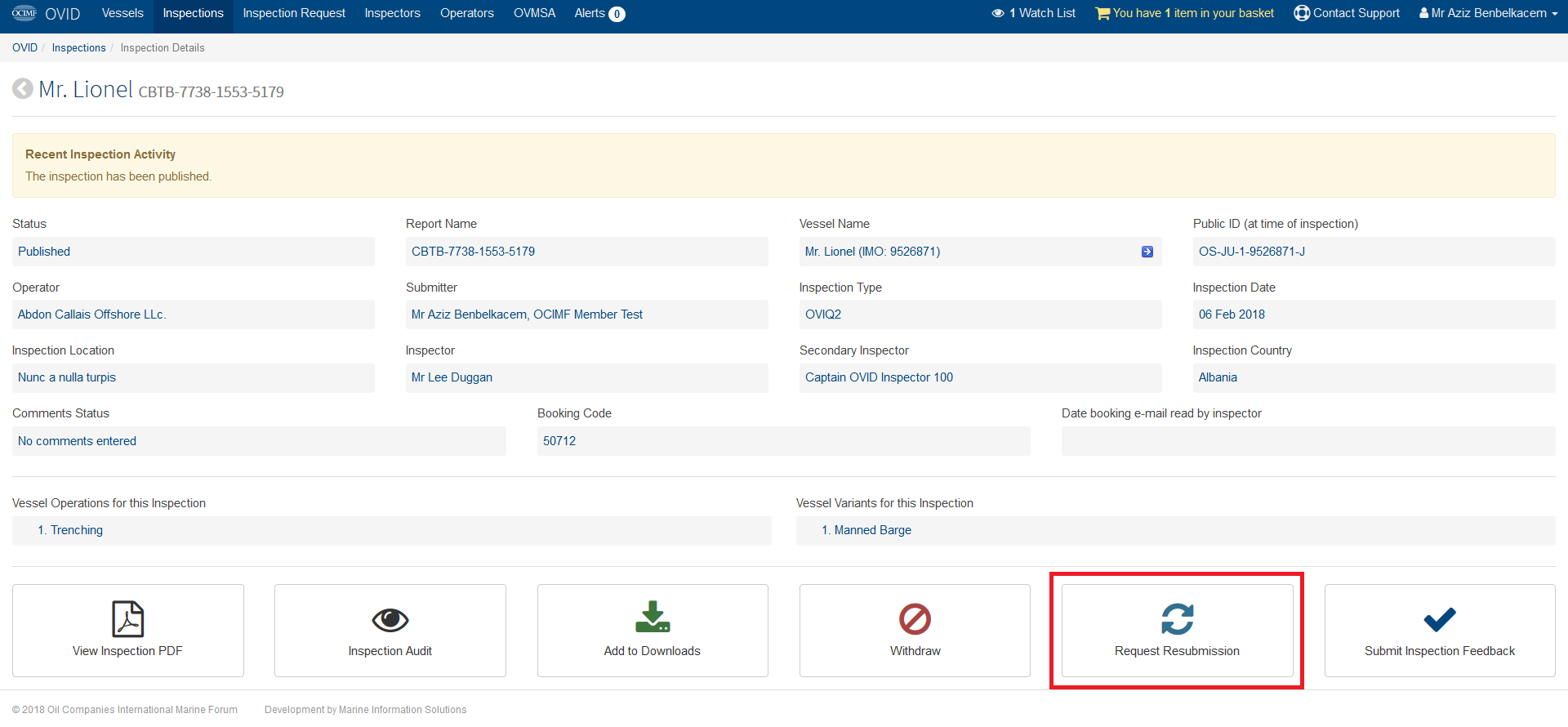
Task: Click the Withdraw button
Action: tap(915, 631)
